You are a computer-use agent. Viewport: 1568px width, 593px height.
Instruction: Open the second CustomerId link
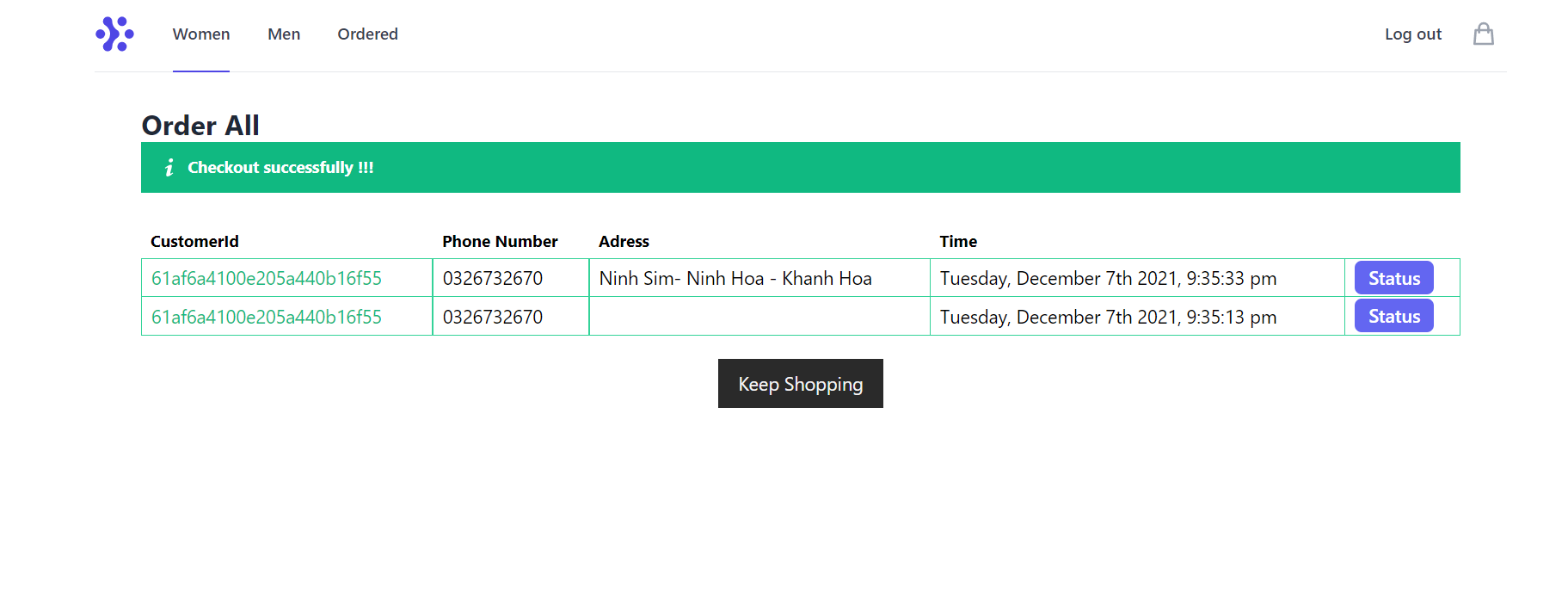click(267, 317)
